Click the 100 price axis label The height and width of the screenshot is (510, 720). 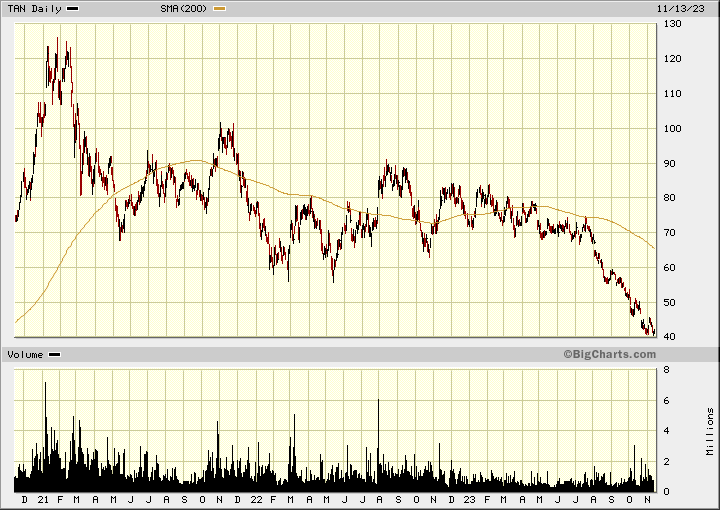pos(673,129)
